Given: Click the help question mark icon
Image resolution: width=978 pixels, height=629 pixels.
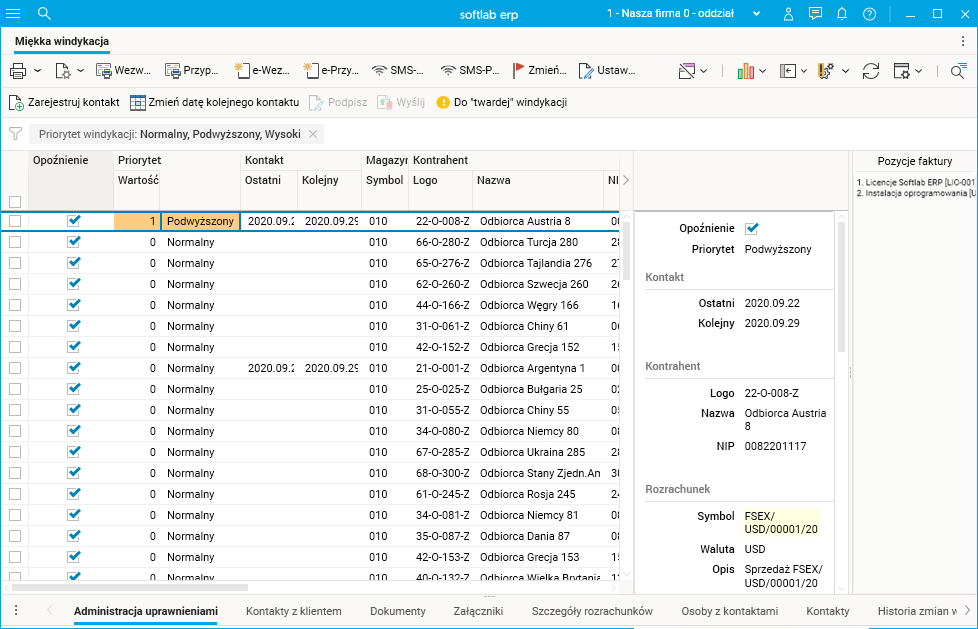Looking at the screenshot, I should point(869,14).
